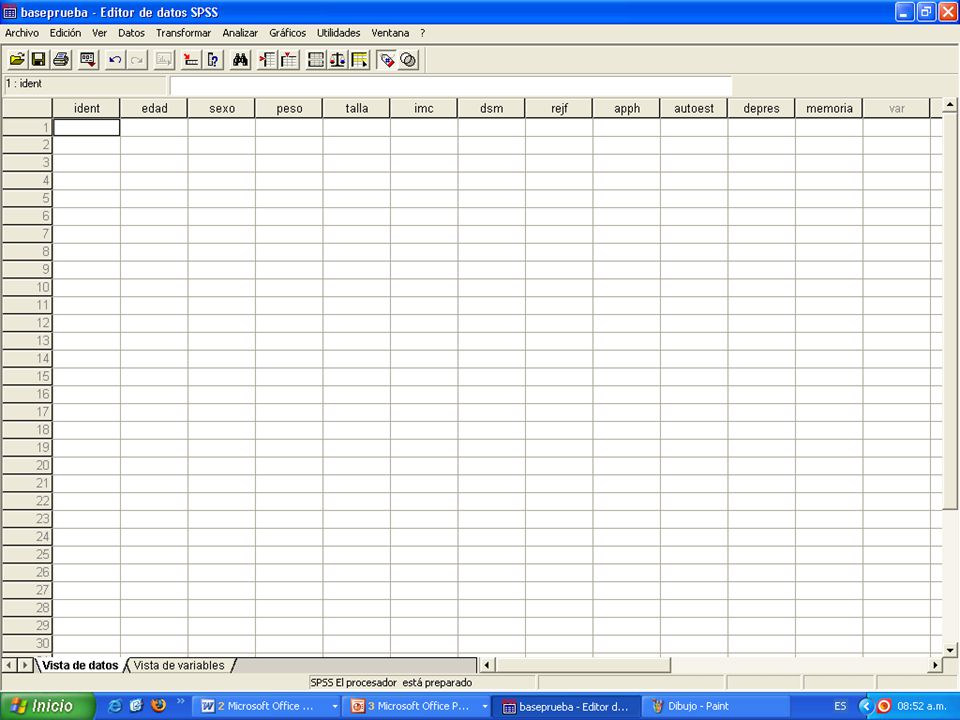Open the dialog recall toolbar icon
960x720 pixels.
click(x=88, y=60)
